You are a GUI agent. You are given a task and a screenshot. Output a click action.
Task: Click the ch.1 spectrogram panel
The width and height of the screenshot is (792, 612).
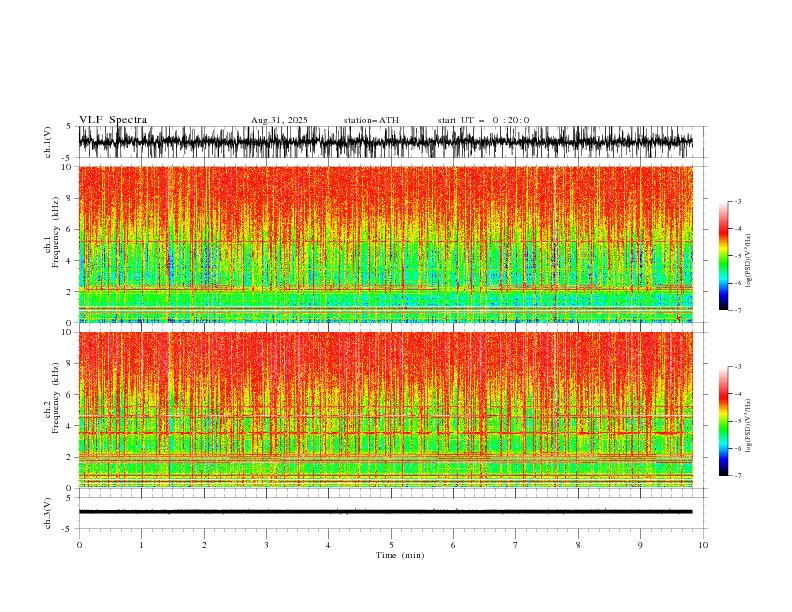(x=386, y=244)
